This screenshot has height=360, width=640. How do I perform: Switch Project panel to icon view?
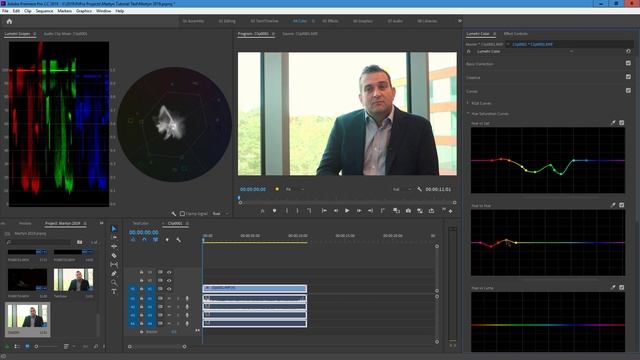click(x=27, y=347)
